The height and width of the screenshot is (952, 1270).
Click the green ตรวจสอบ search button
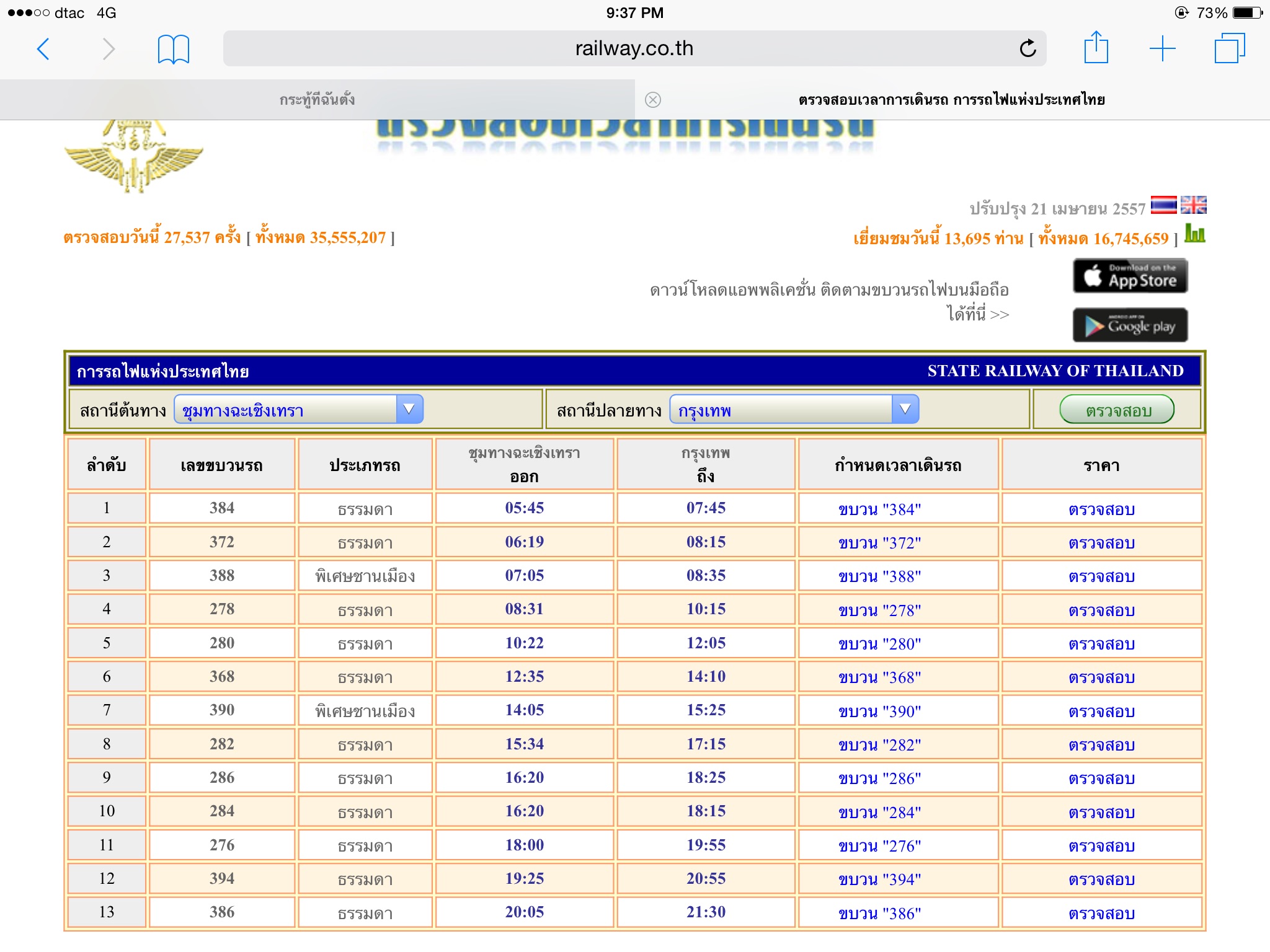[x=1117, y=410]
